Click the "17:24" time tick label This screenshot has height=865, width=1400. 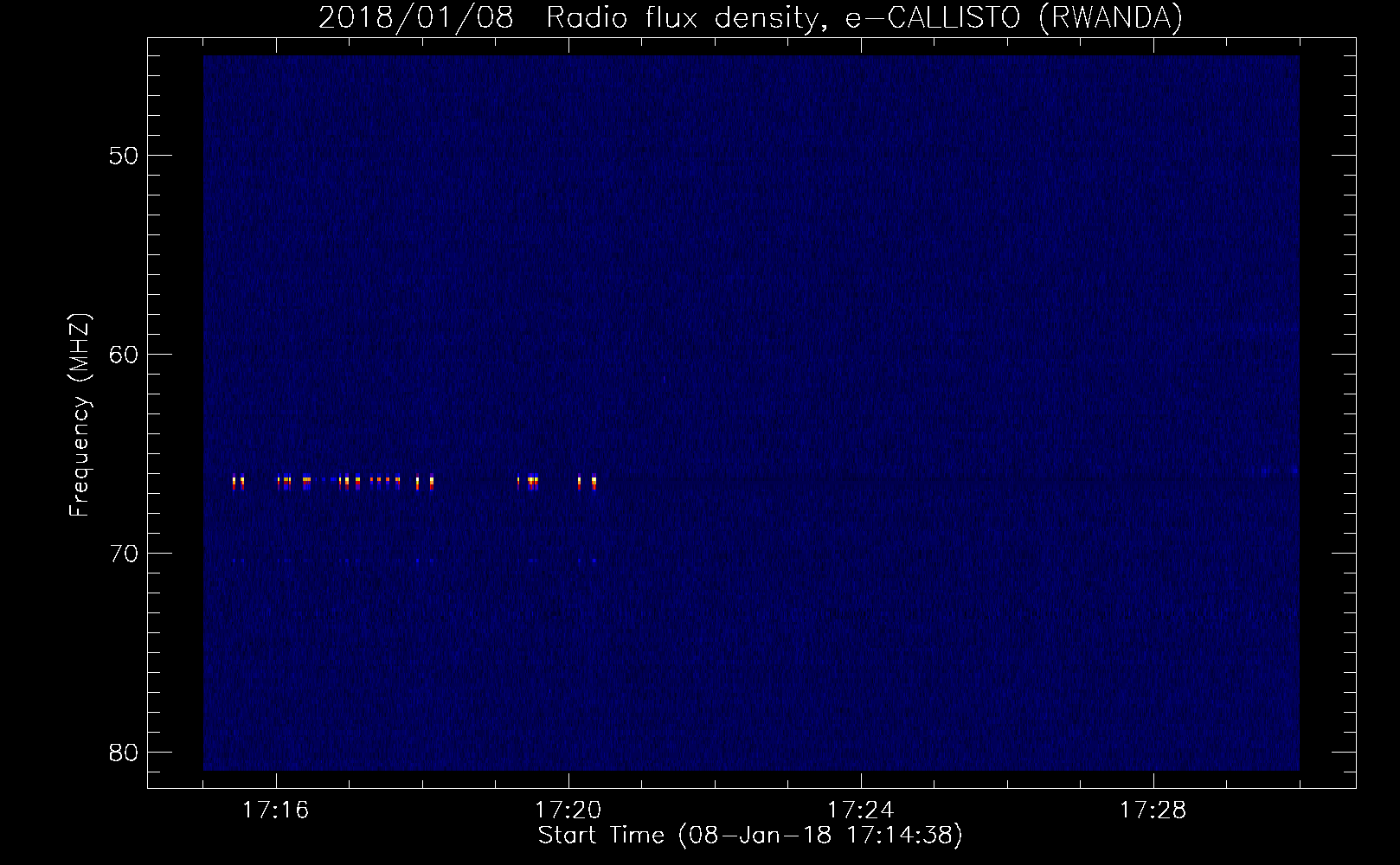pos(861,811)
